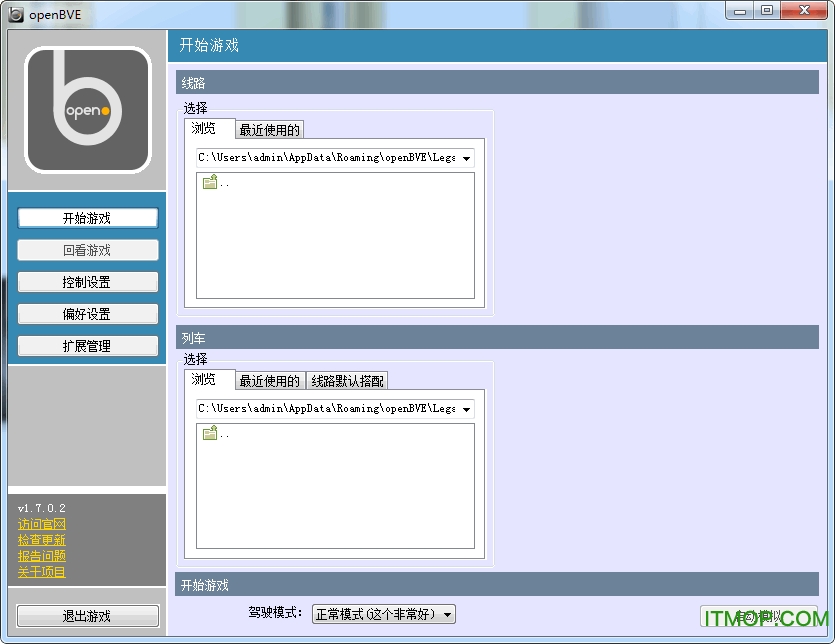Image resolution: width=835 pixels, height=644 pixels.
Task: Switch to route 浏览 browse tab
Action: (x=209, y=128)
